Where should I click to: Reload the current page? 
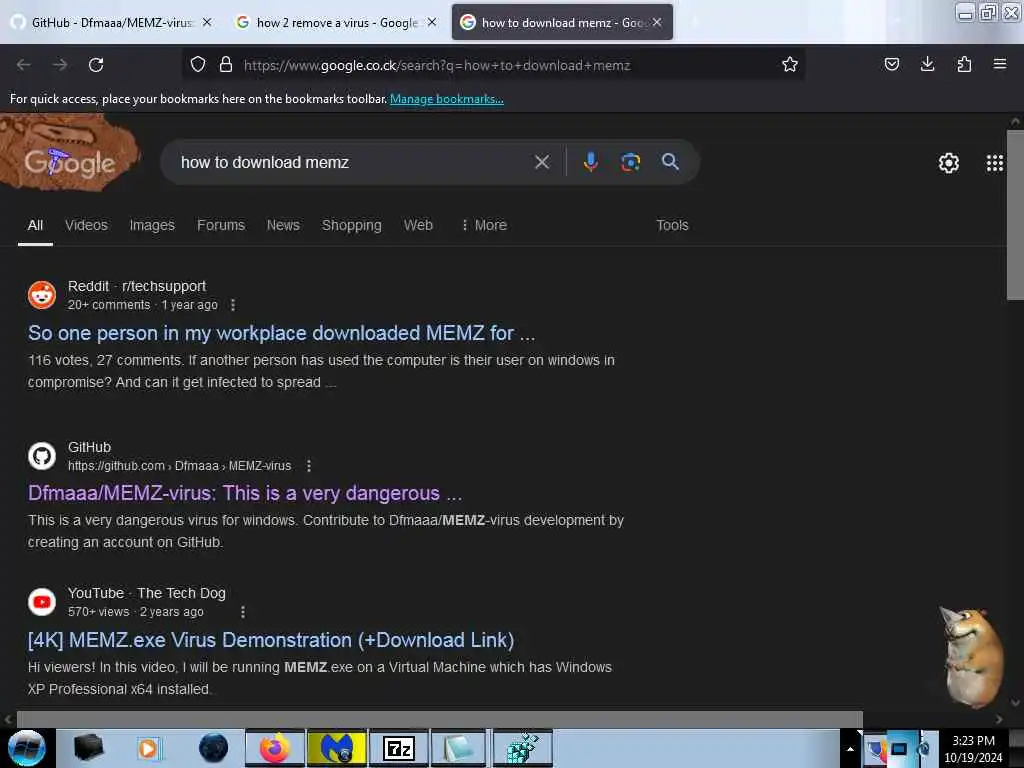(x=96, y=65)
